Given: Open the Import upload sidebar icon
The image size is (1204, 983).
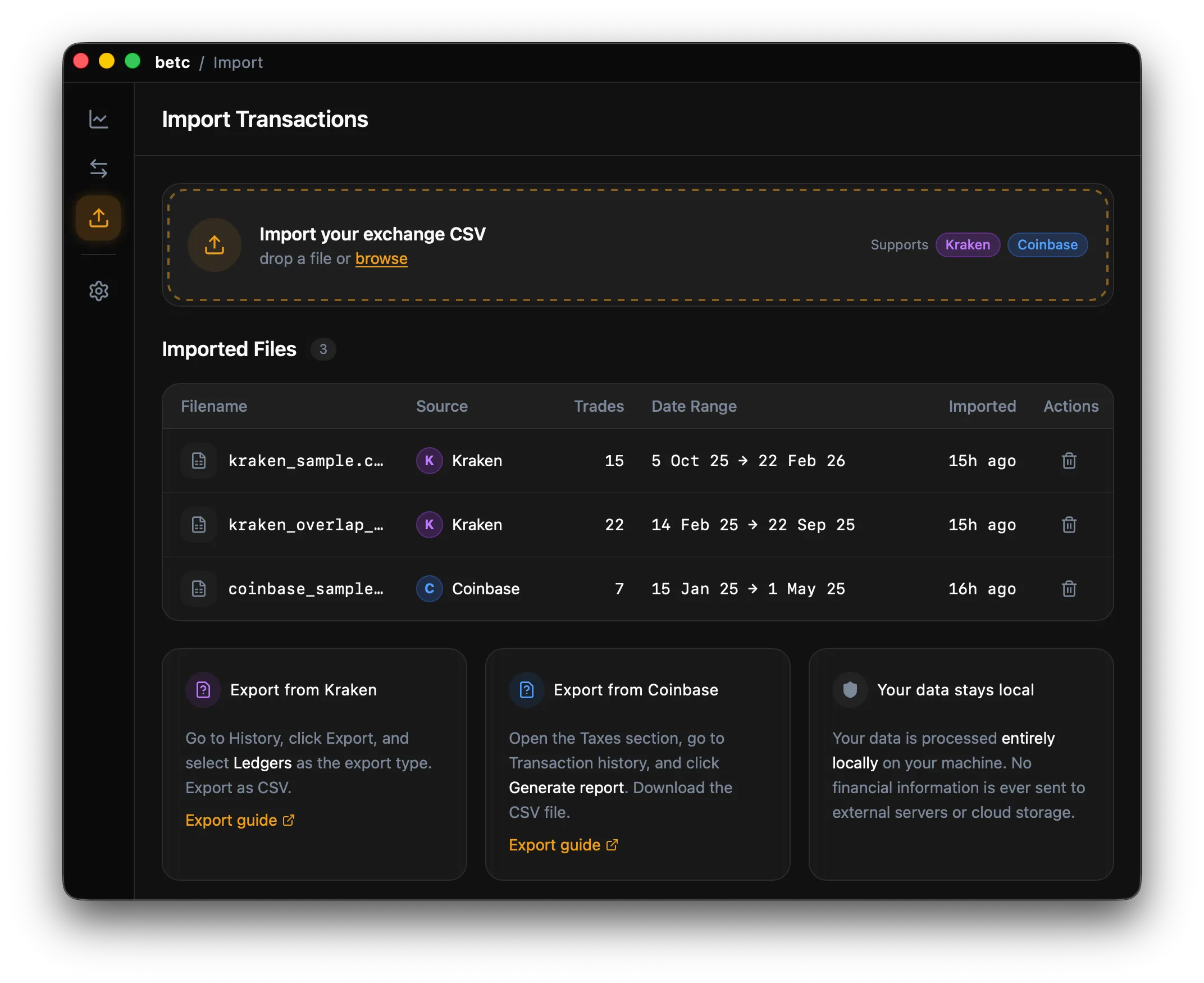Looking at the screenshot, I should pos(98,218).
